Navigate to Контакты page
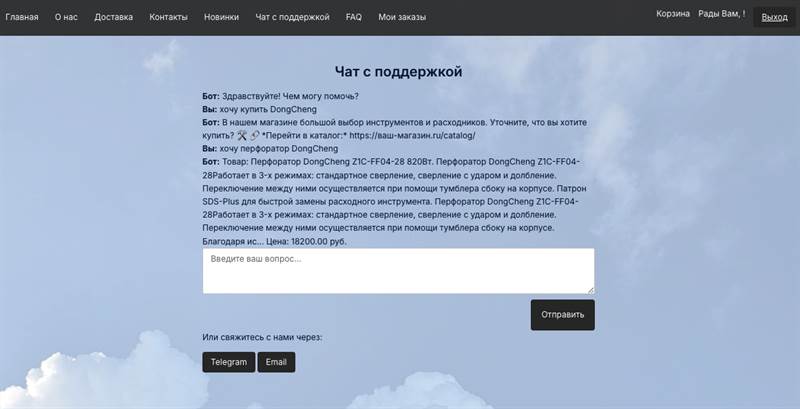 (x=168, y=17)
